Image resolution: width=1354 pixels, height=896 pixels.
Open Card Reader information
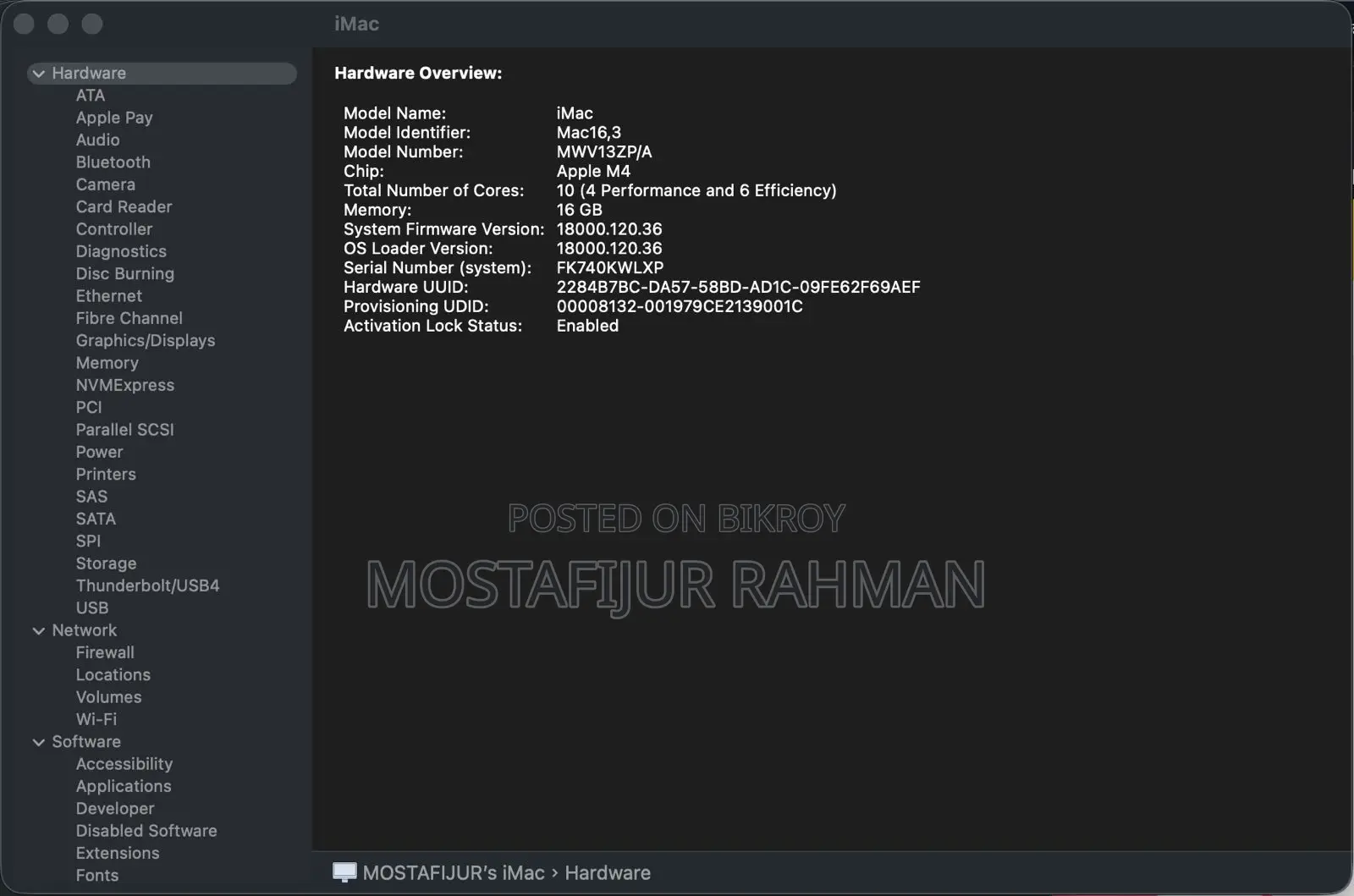(x=124, y=206)
